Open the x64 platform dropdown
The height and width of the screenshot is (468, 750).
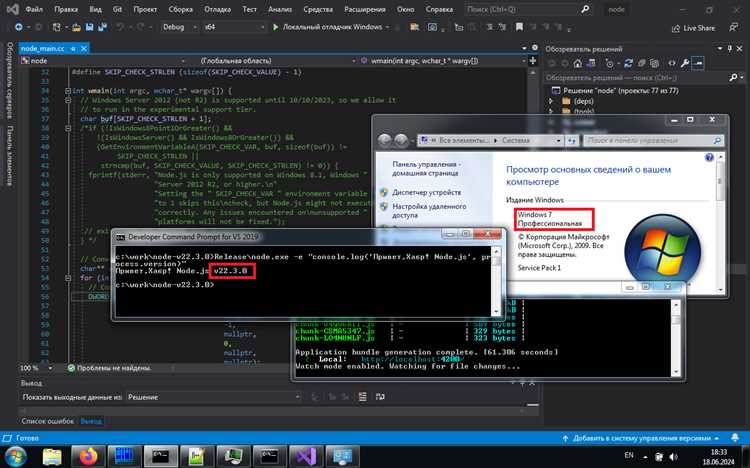234,27
